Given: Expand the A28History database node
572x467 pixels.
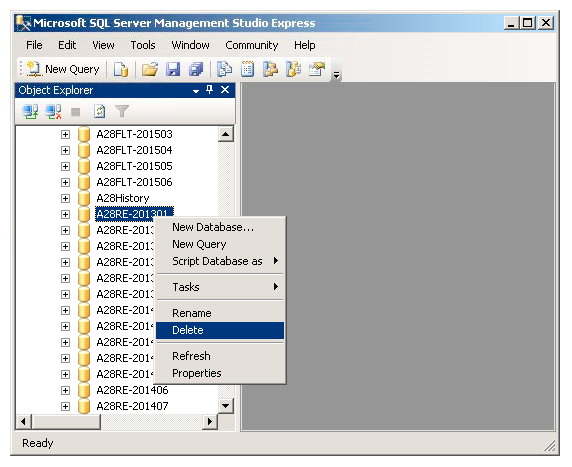Looking at the screenshot, I should coord(65,198).
